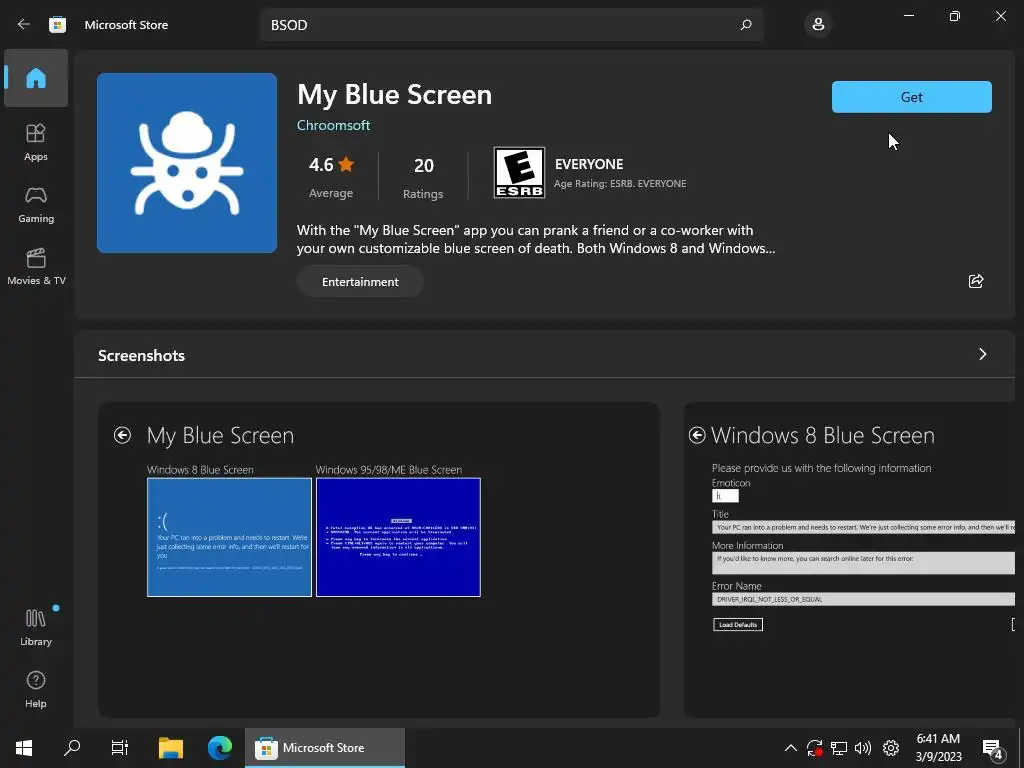Go back with the Store back arrow
1024x768 pixels.
point(24,24)
